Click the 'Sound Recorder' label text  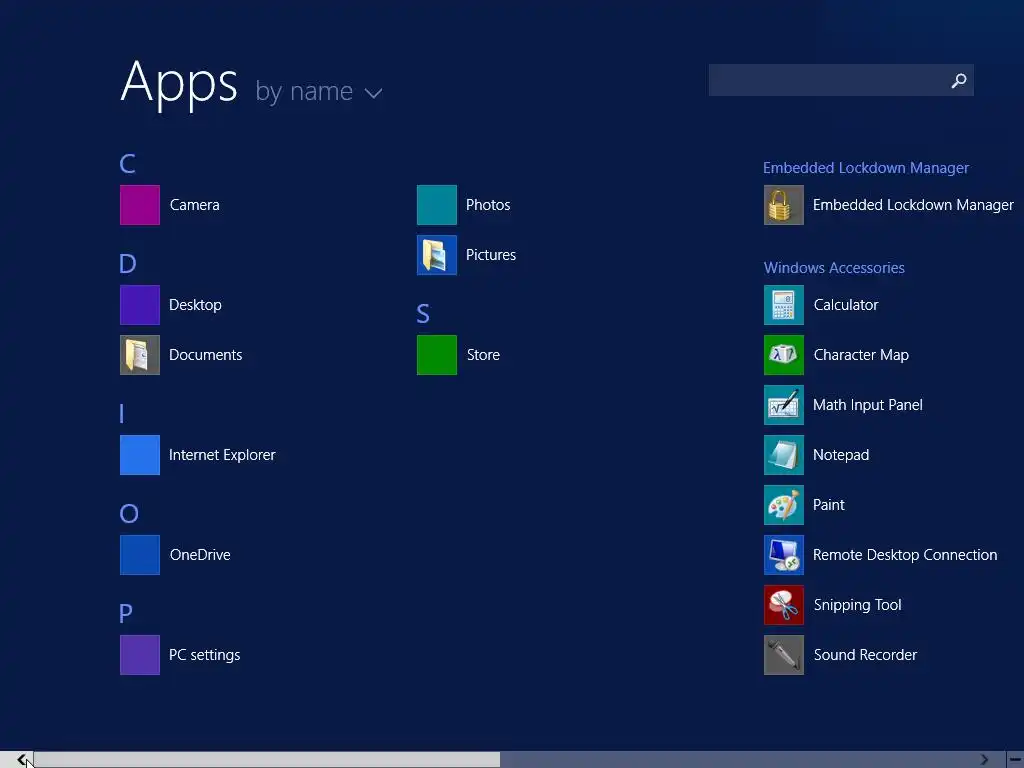pyautogui.click(x=865, y=655)
